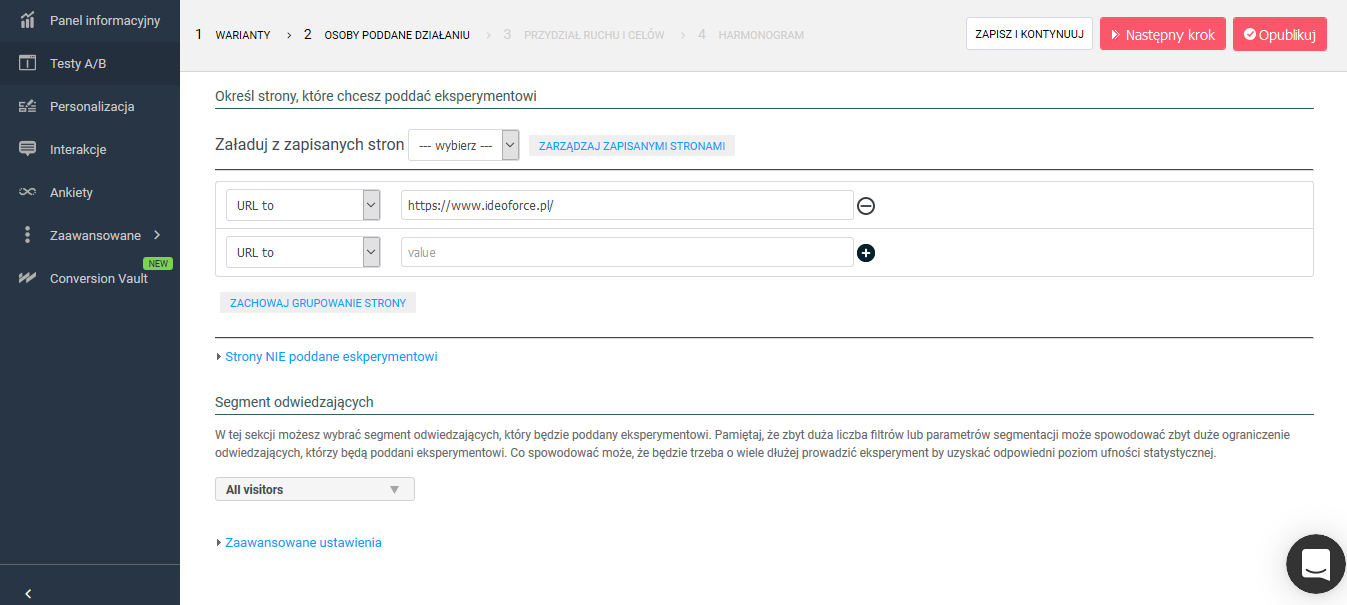Open the Zaawansowane sidebar menu
Screen dimensions: 1347x605
95,235
